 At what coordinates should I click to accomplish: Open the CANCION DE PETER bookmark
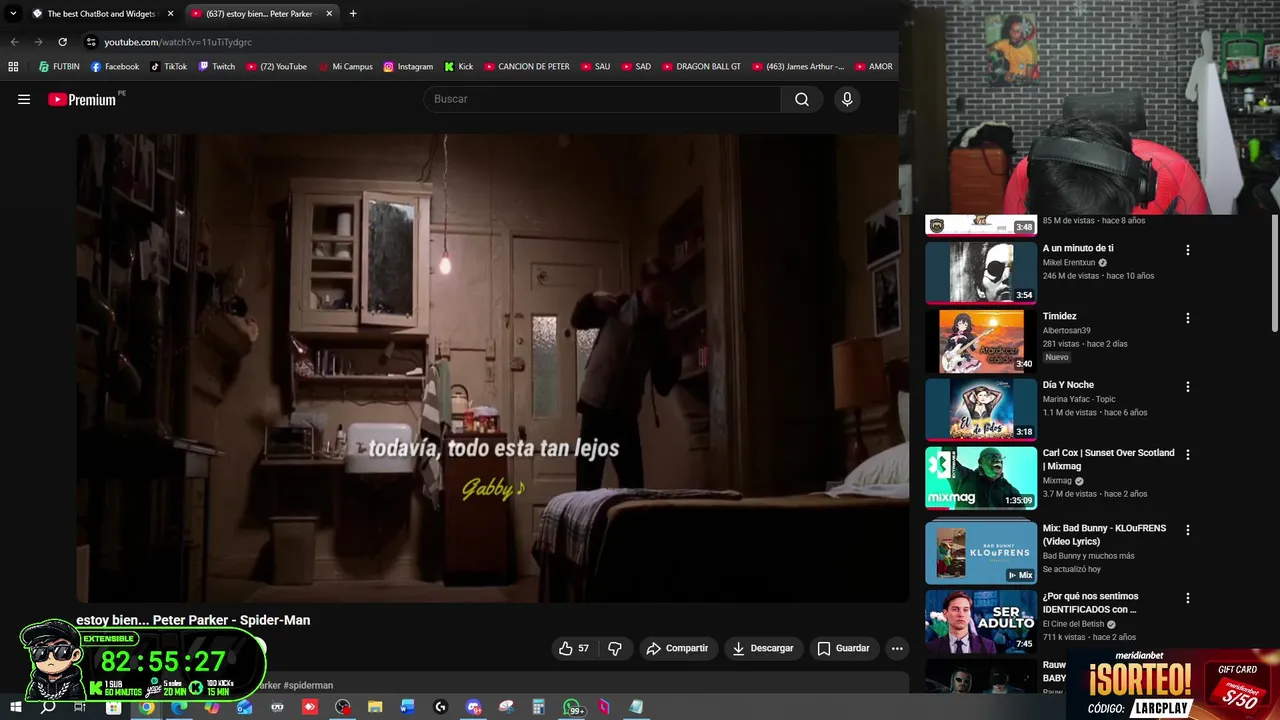tap(527, 67)
